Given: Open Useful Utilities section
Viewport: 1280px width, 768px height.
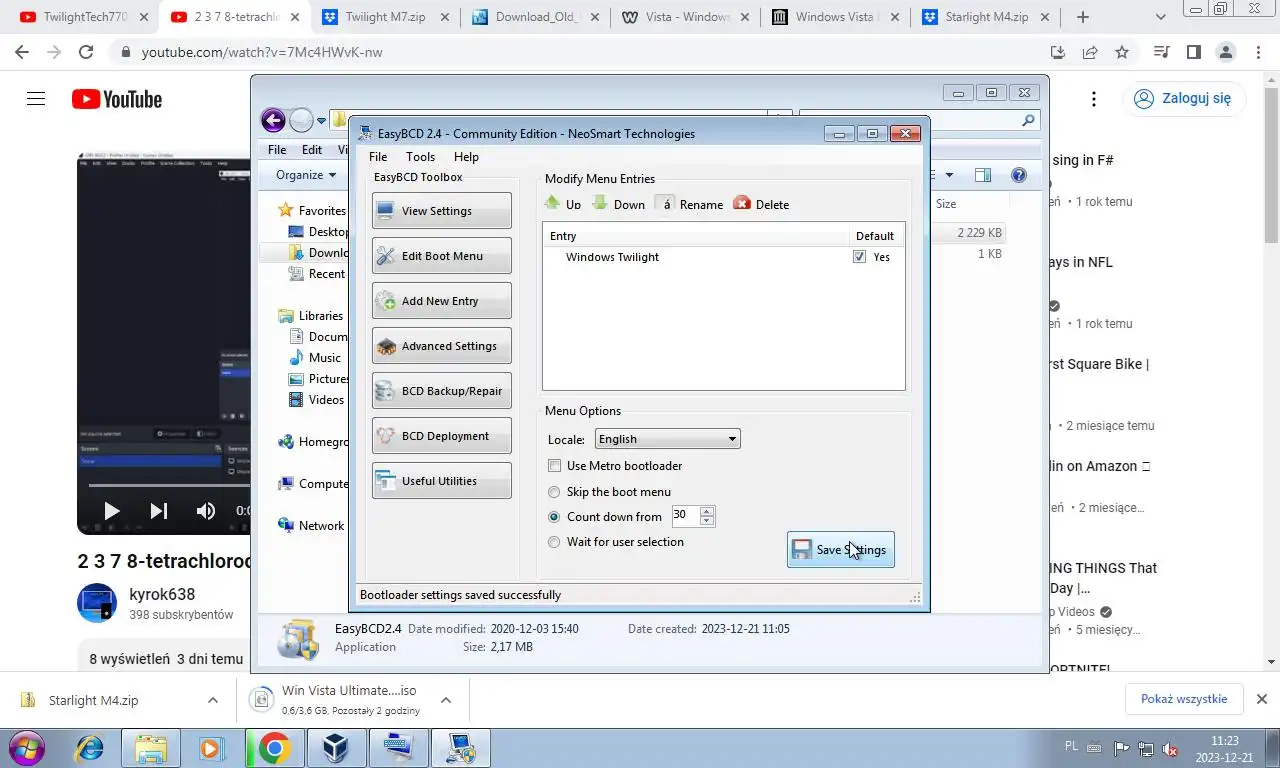Looking at the screenshot, I should pyautogui.click(x=441, y=481).
